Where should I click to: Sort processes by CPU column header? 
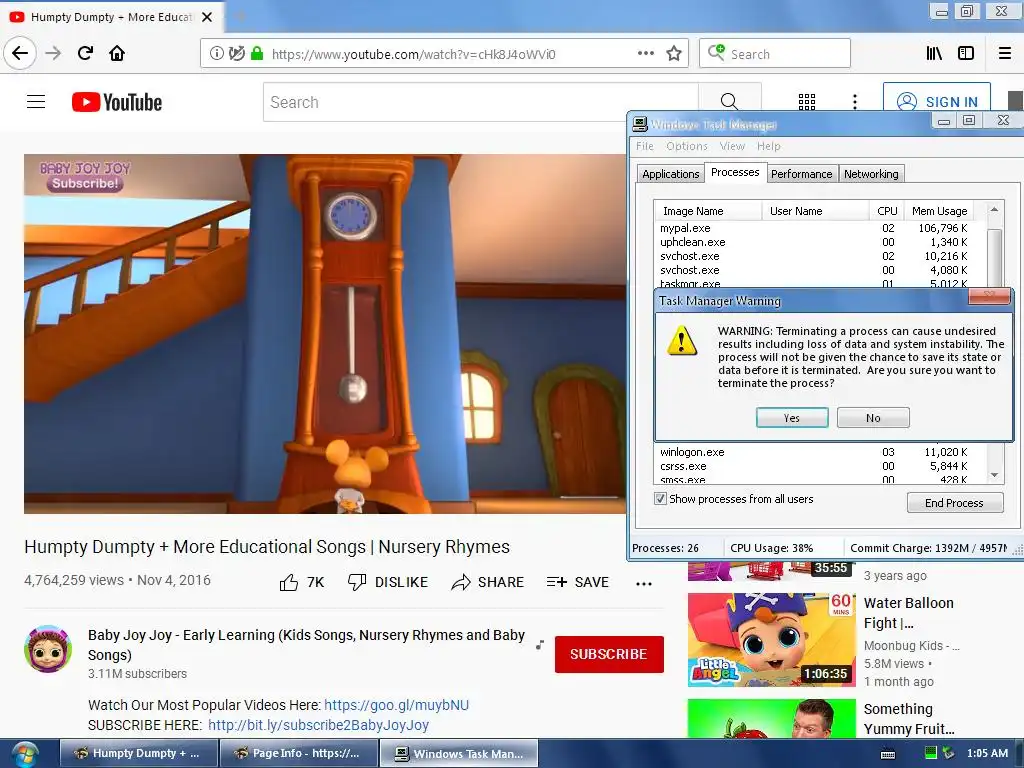point(887,211)
